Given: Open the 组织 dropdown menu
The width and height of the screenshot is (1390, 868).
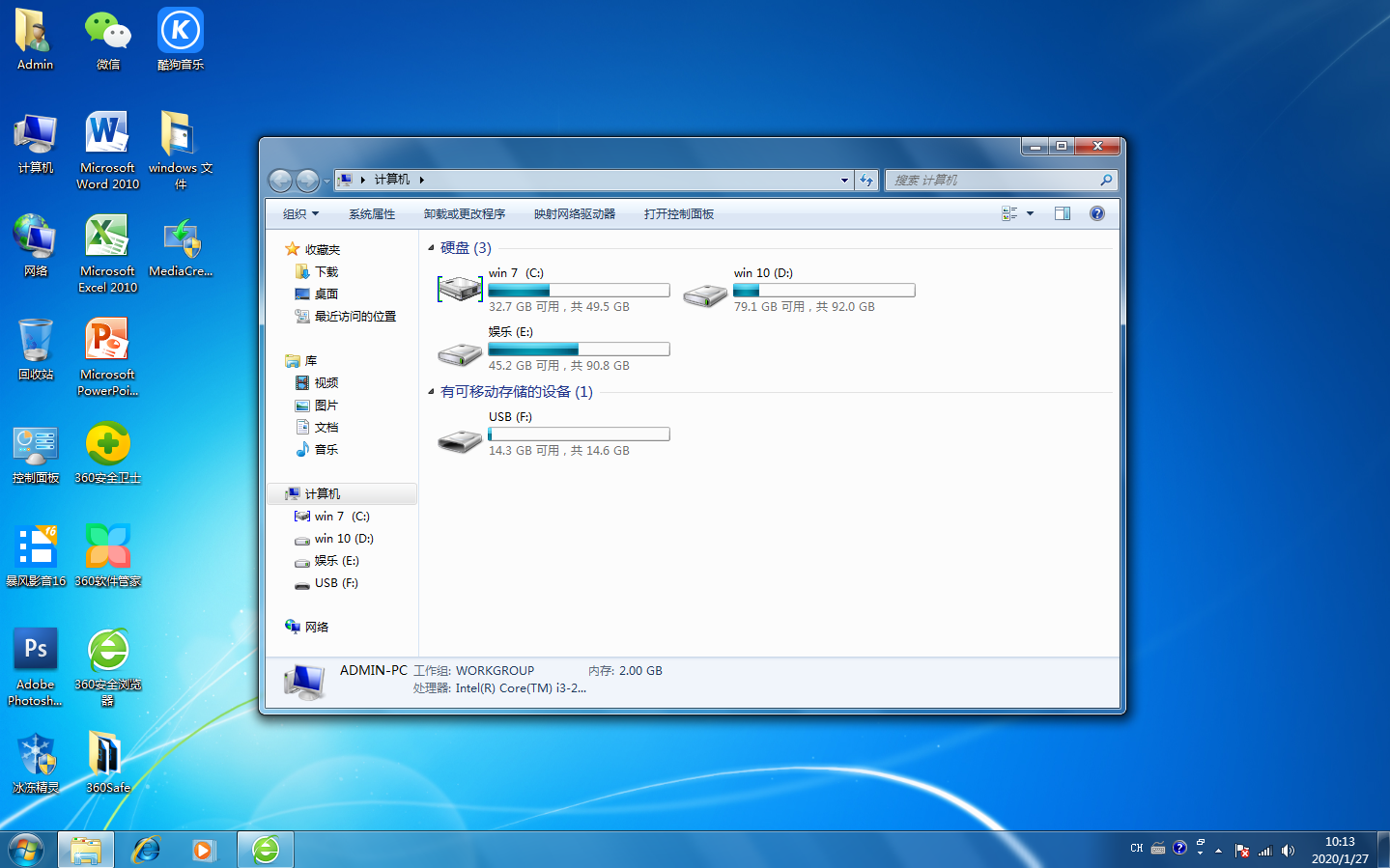Looking at the screenshot, I should tap(298, 213).
